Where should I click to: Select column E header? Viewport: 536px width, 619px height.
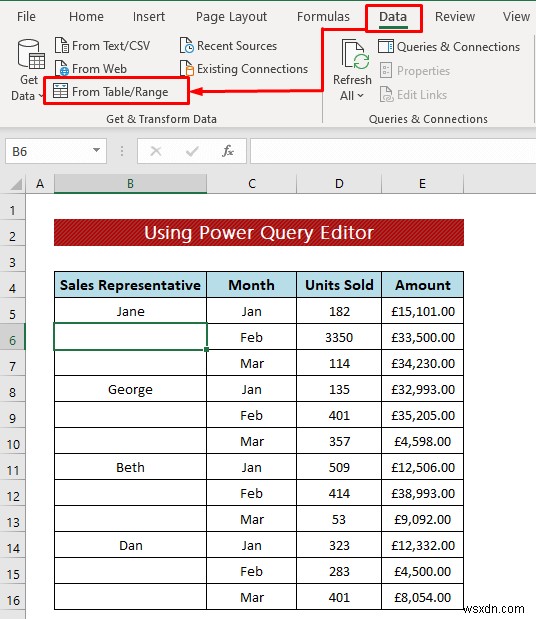pyautogui.click(x=422, y=184)
